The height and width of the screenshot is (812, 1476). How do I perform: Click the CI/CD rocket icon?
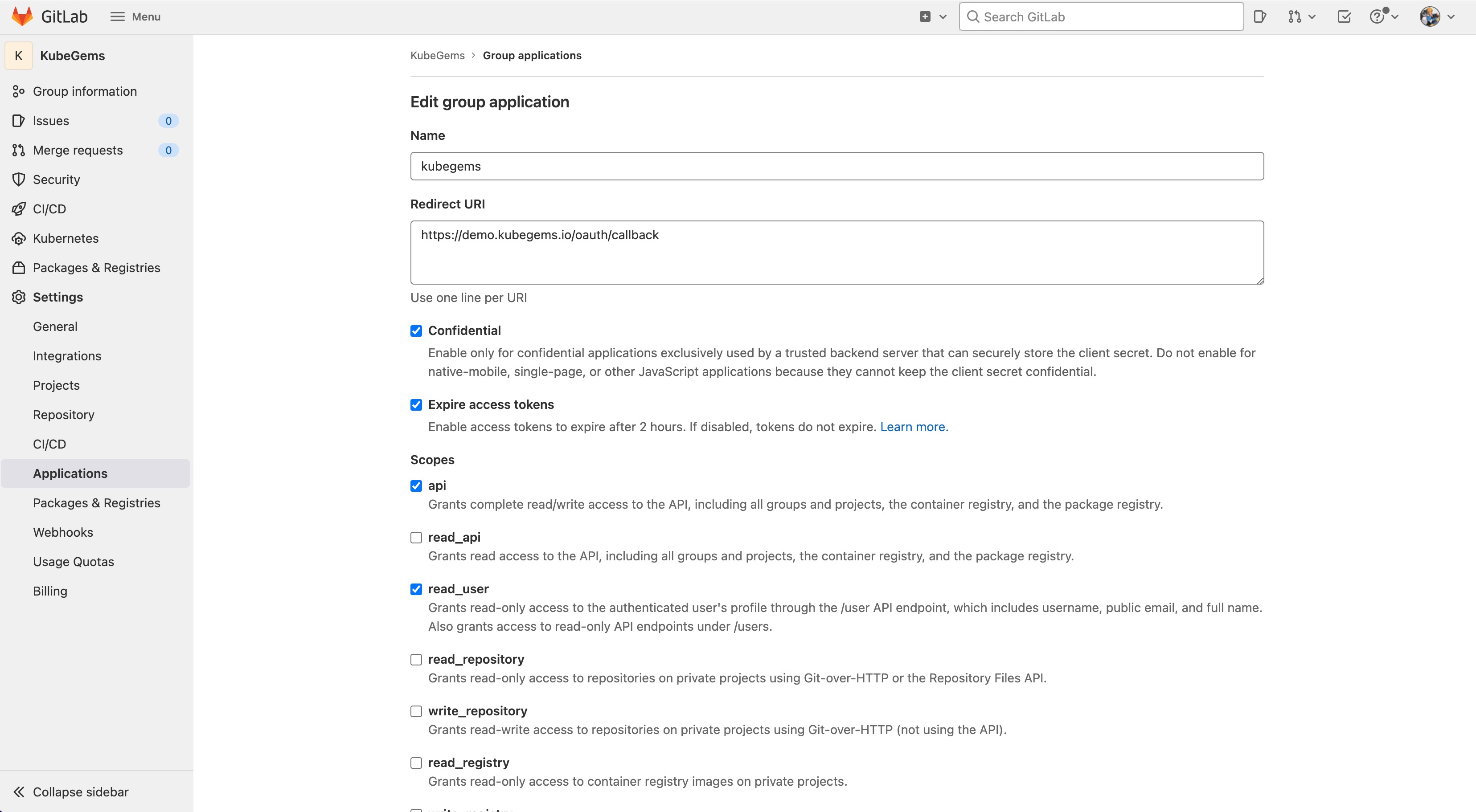tap(18, 209)
